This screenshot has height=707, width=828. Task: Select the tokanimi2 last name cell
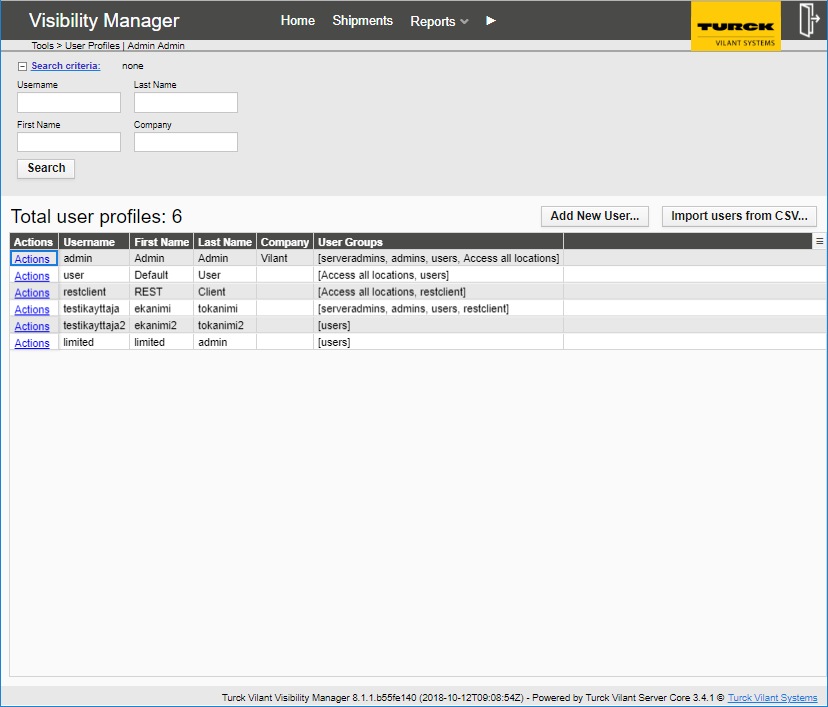[x=225, y=325]
